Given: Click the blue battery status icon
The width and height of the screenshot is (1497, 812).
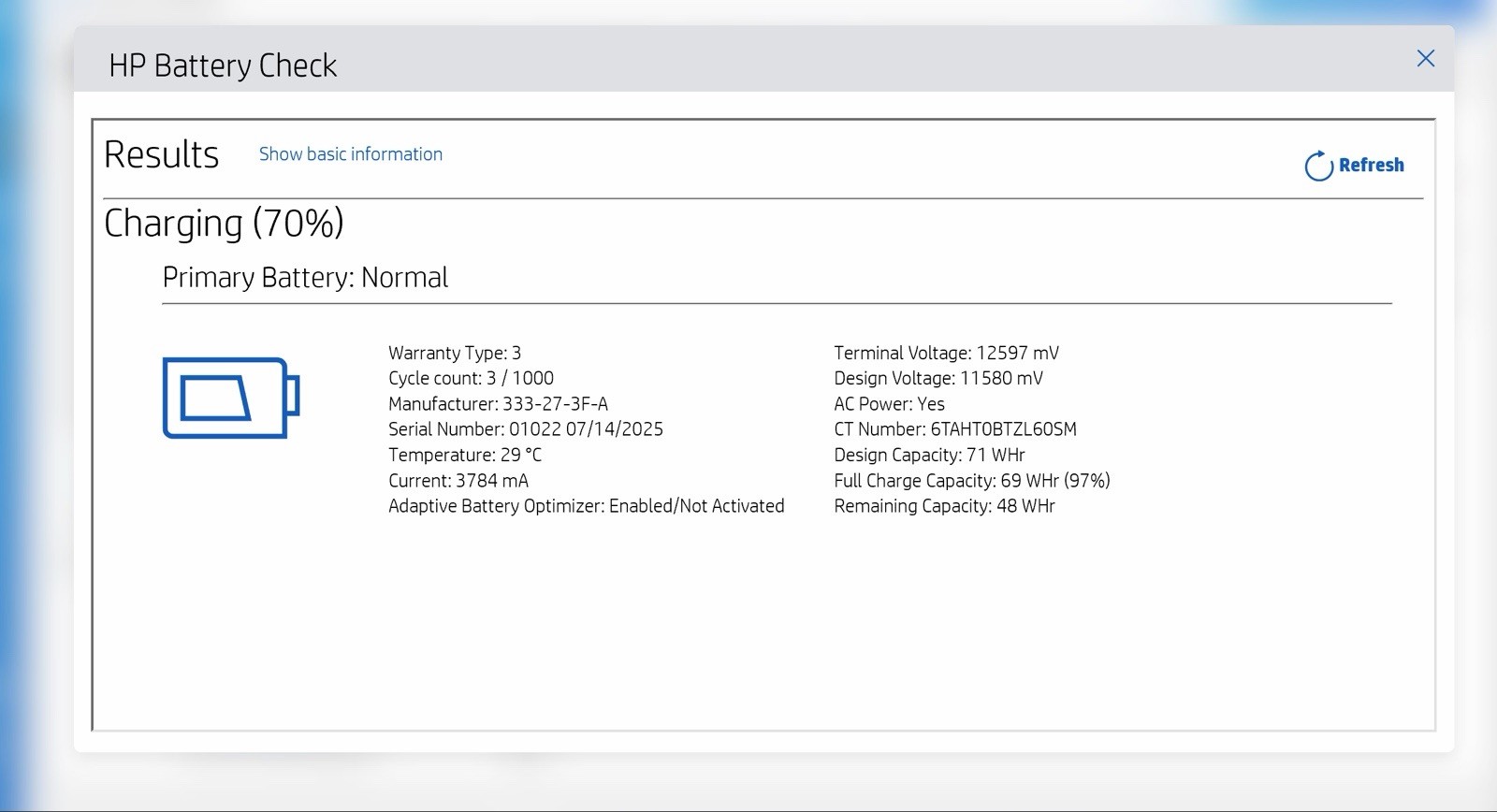Looking at the screenshot, I should click(x=231, y=398).
